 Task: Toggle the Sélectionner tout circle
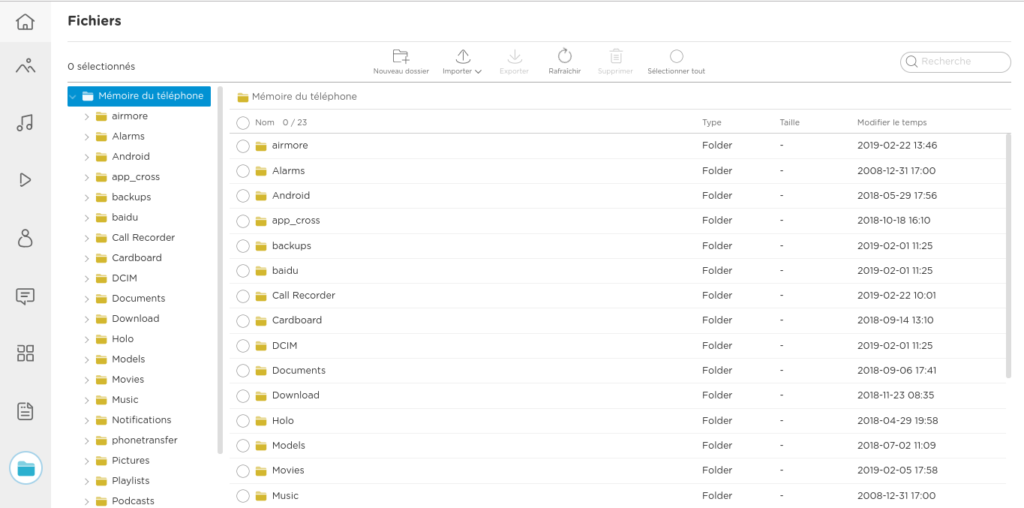[677, 56]
